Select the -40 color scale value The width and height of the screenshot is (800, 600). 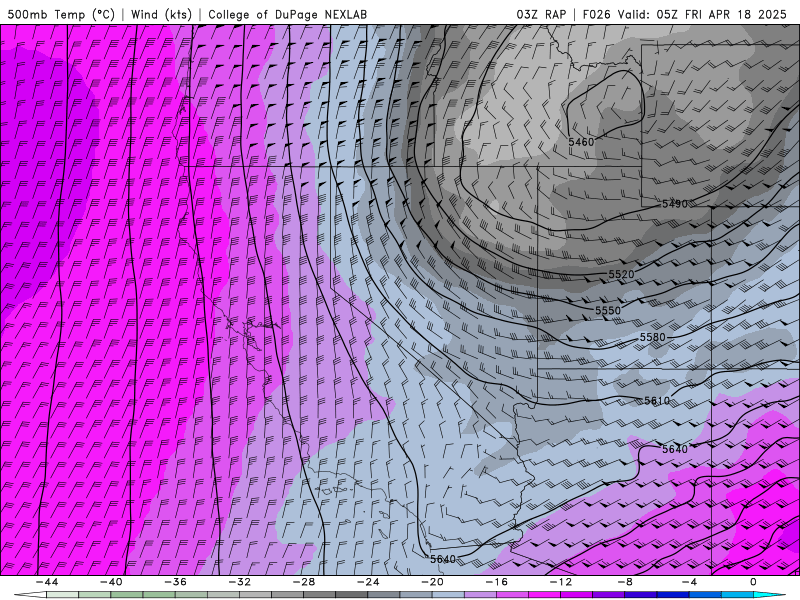pos(111,582)
